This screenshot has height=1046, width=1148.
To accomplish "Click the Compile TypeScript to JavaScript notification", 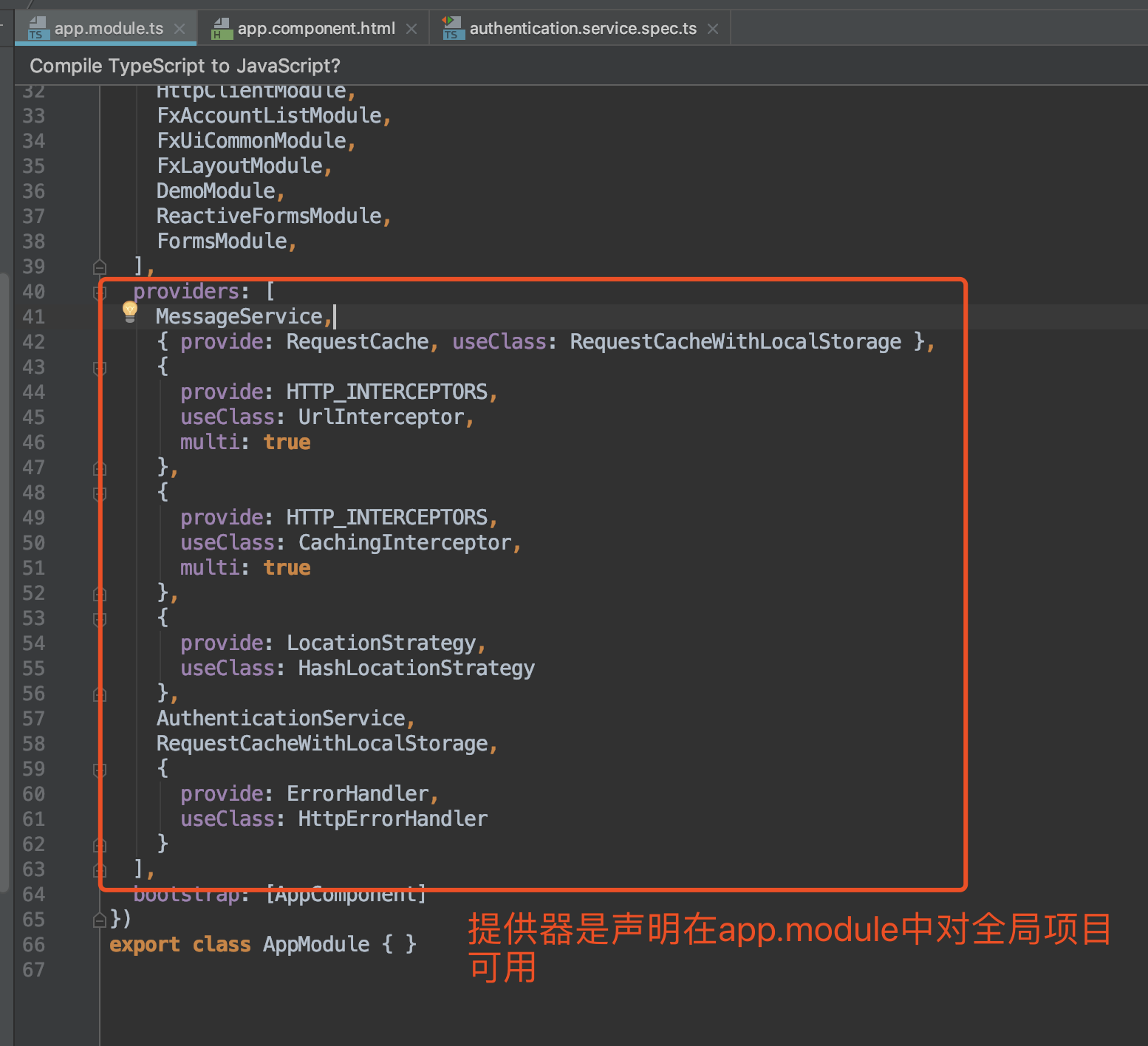I will (x=185, y=66).
